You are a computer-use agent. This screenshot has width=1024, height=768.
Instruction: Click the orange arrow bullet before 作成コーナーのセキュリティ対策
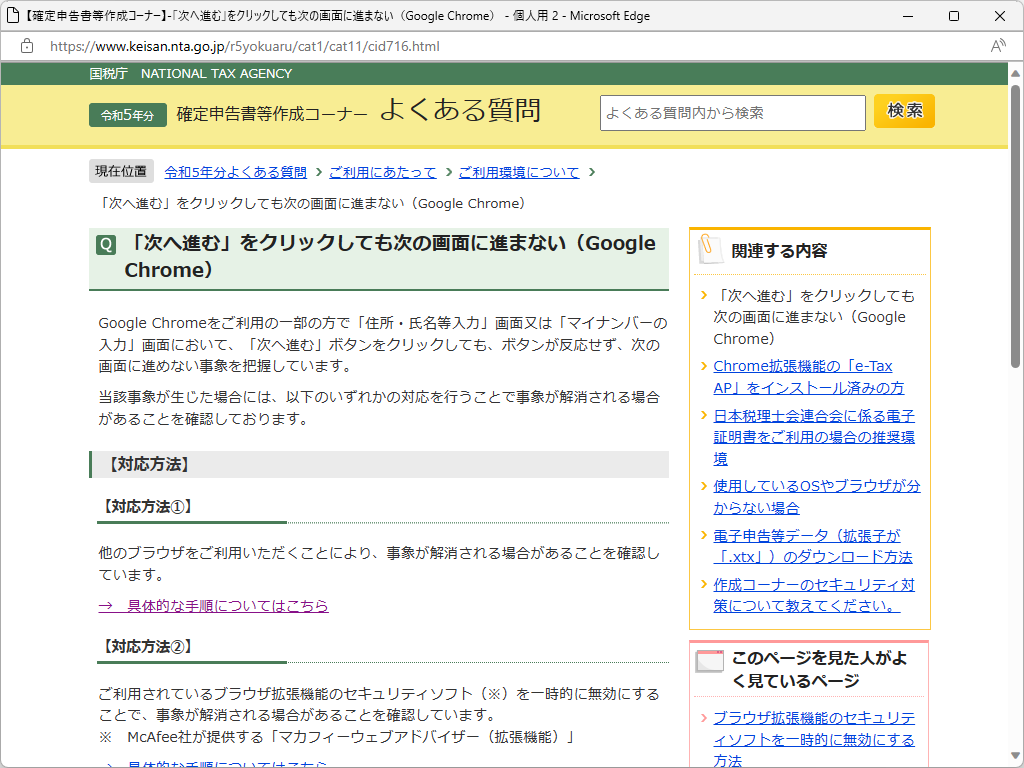[x=704, y=584]
